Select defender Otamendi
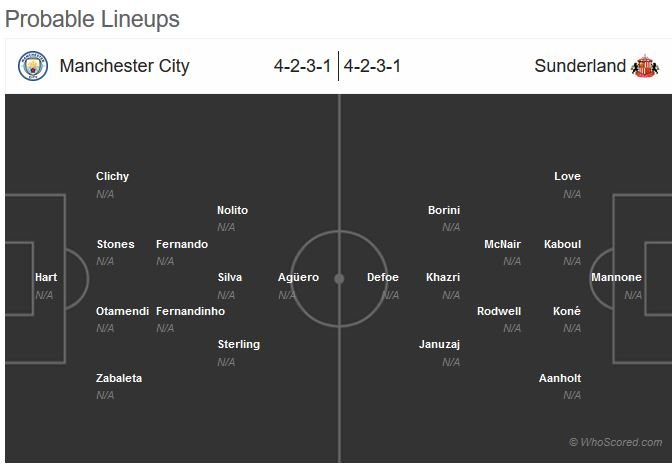 coord(123,311)
